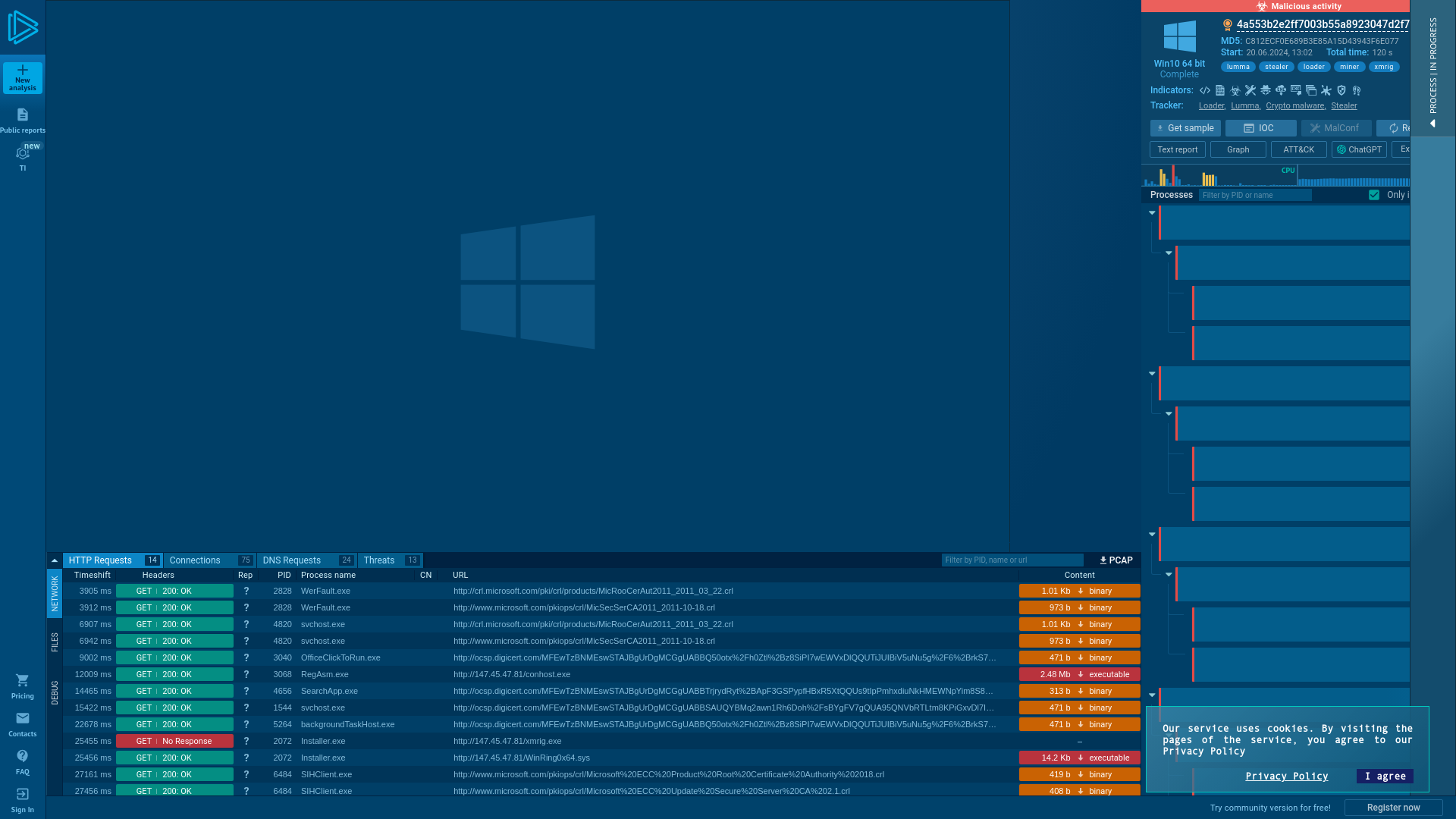Click the CPU usage timeline graph

click(1276, 176)
